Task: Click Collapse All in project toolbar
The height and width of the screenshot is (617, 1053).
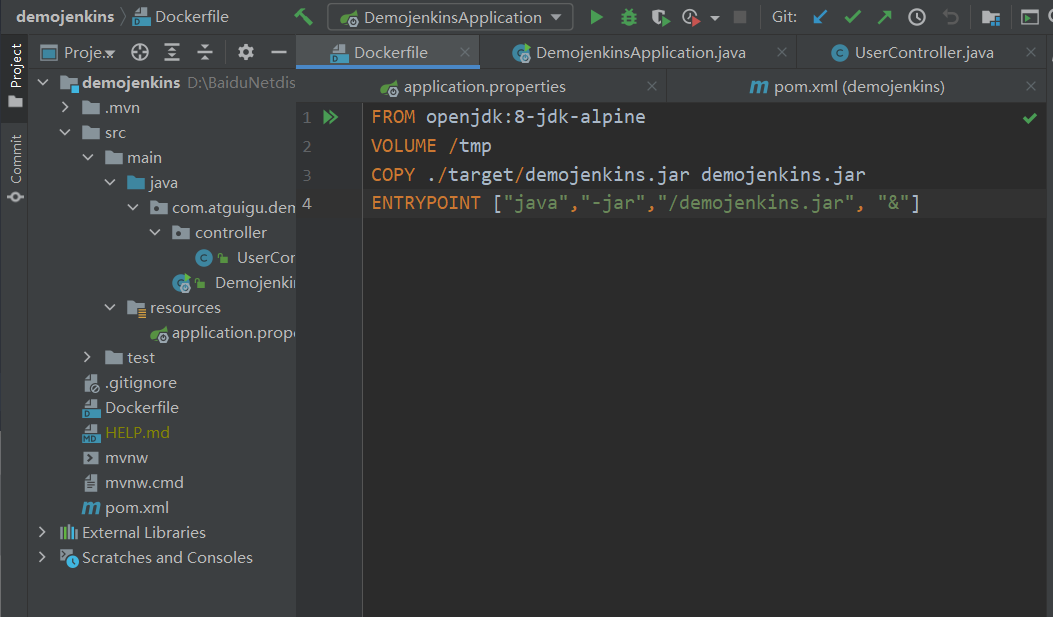Action: 205,52
